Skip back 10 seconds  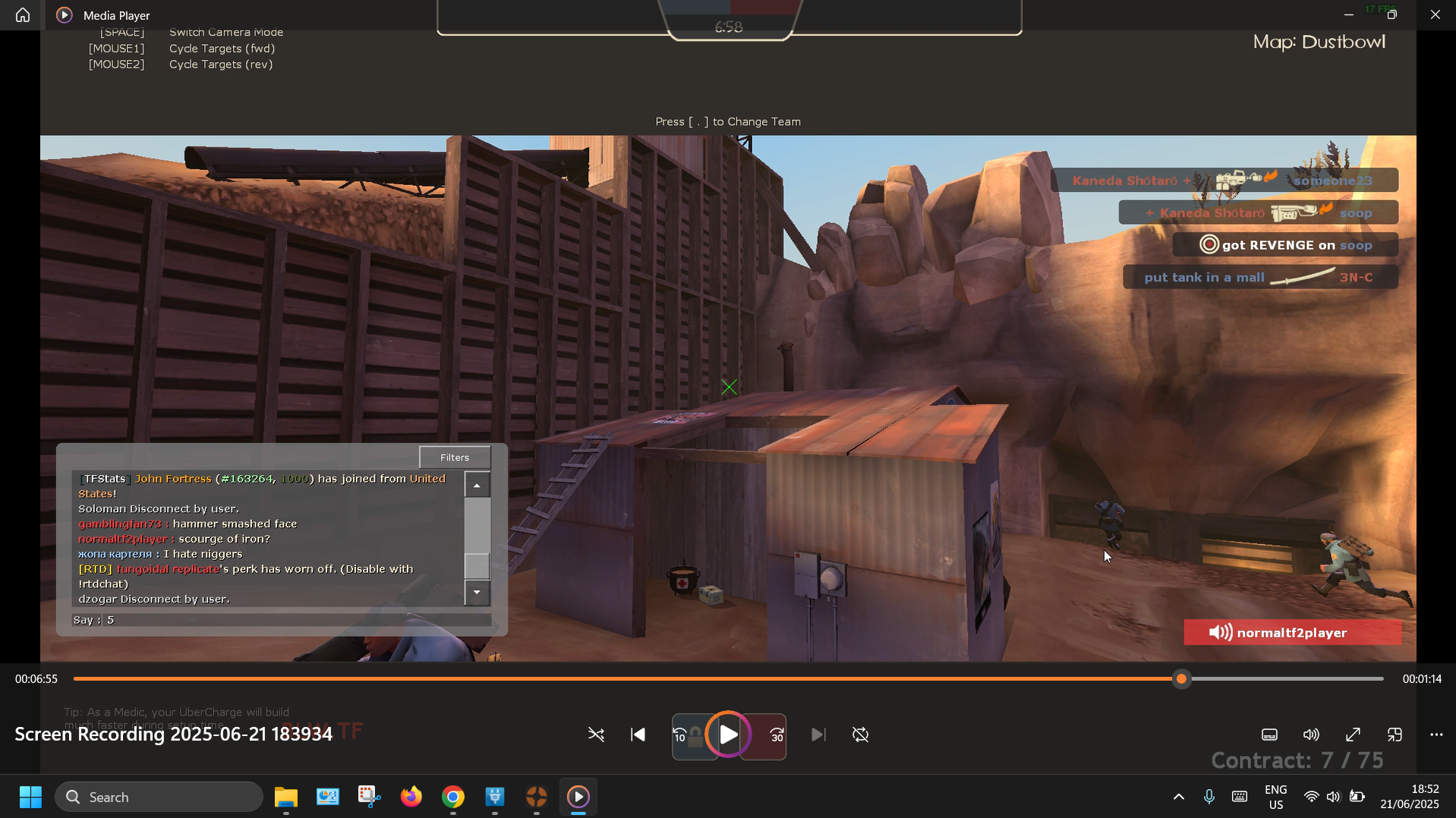[680, 735]
